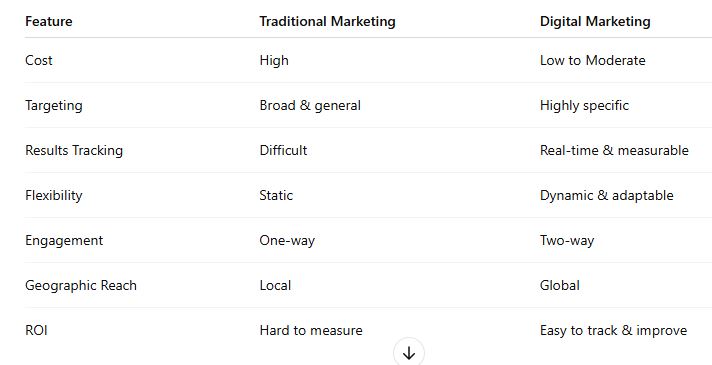This screenshot has height=365, width=712.
Task: Click the ROI row label
Action: pyautogui.click(x=36, y=330)
